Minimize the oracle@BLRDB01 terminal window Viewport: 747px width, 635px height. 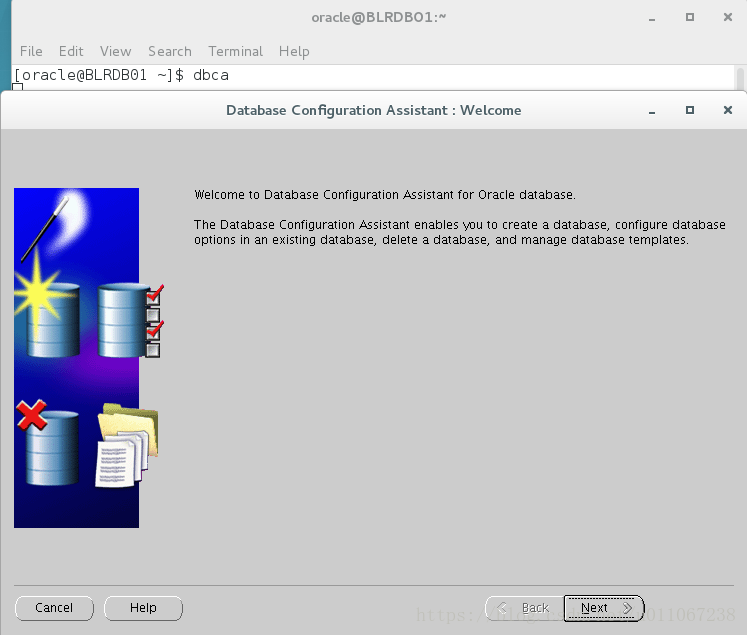click(x=652, y=18)
